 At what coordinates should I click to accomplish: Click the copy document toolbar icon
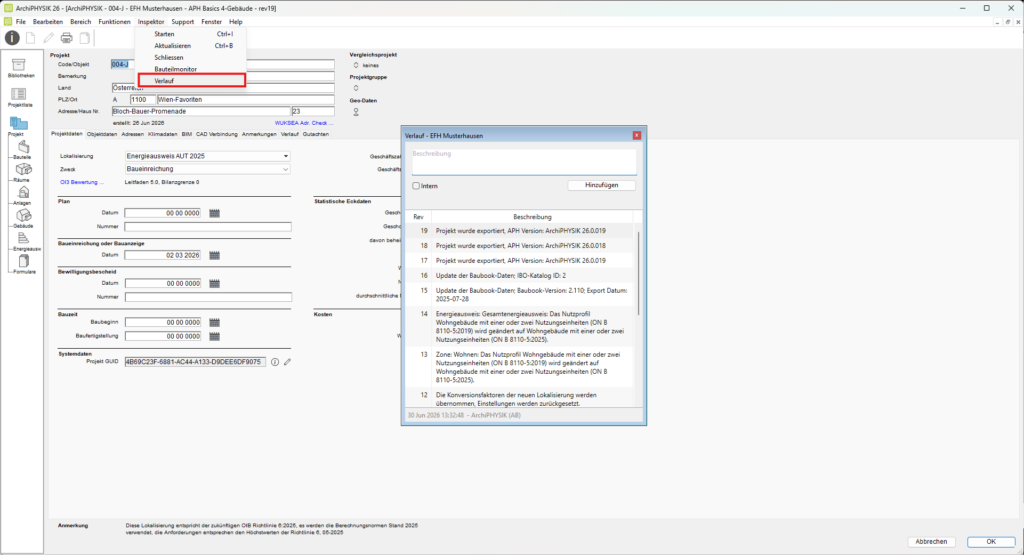pyautogui.click(x=85, y=38)
